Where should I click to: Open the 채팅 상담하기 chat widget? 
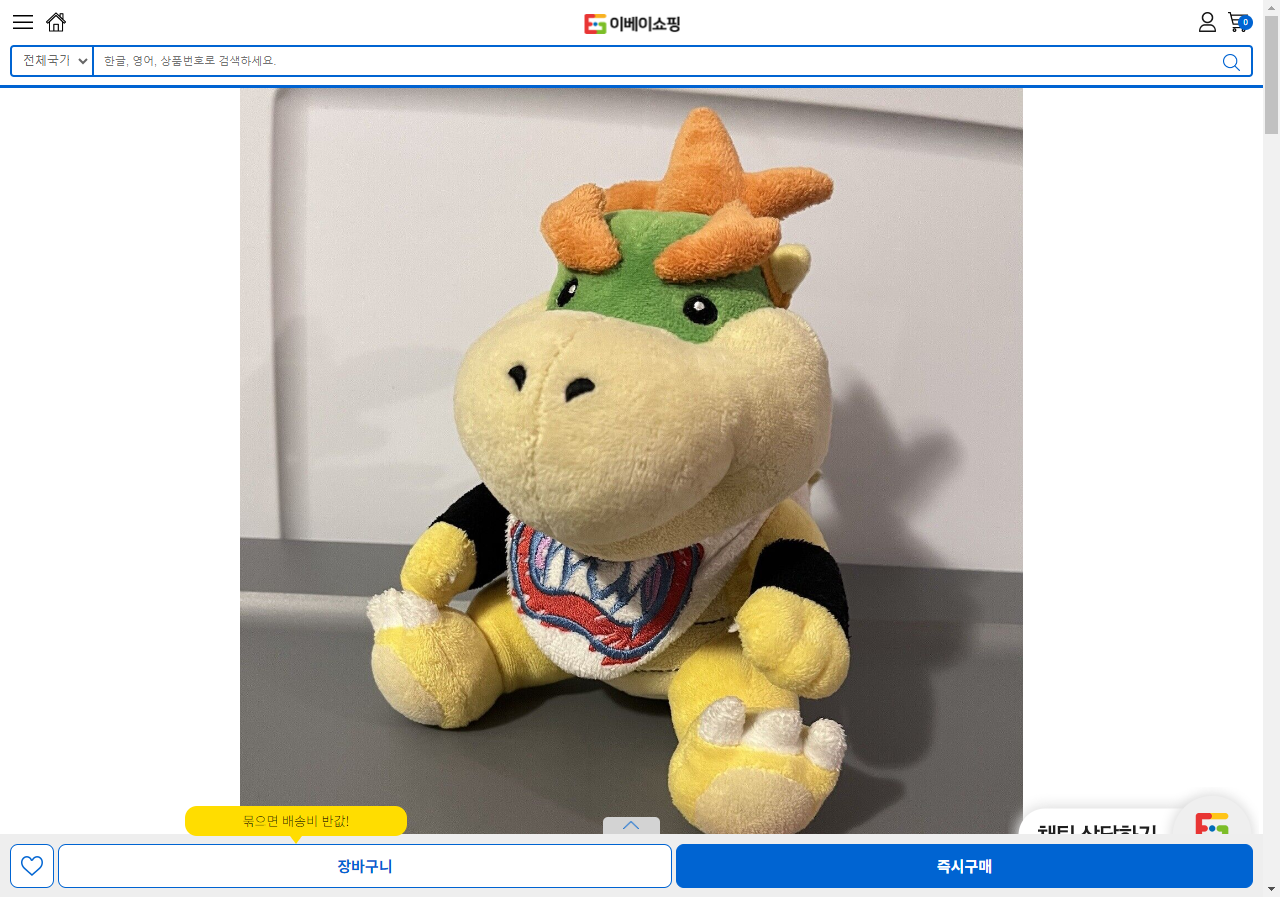[x=1135, y=822]
